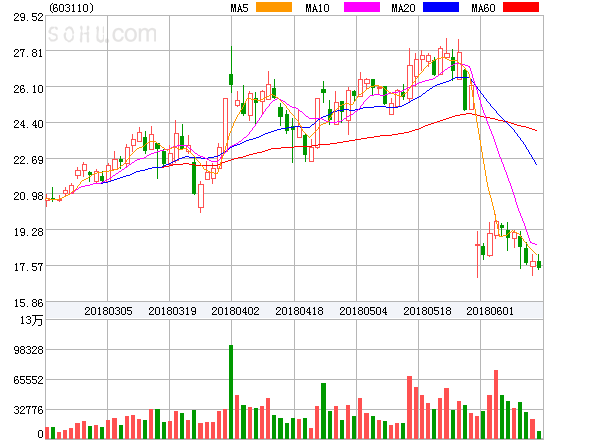Screen dimensions: 600x440
Task: Click the 20180402 date label
Action: click(x=235, y=311)
